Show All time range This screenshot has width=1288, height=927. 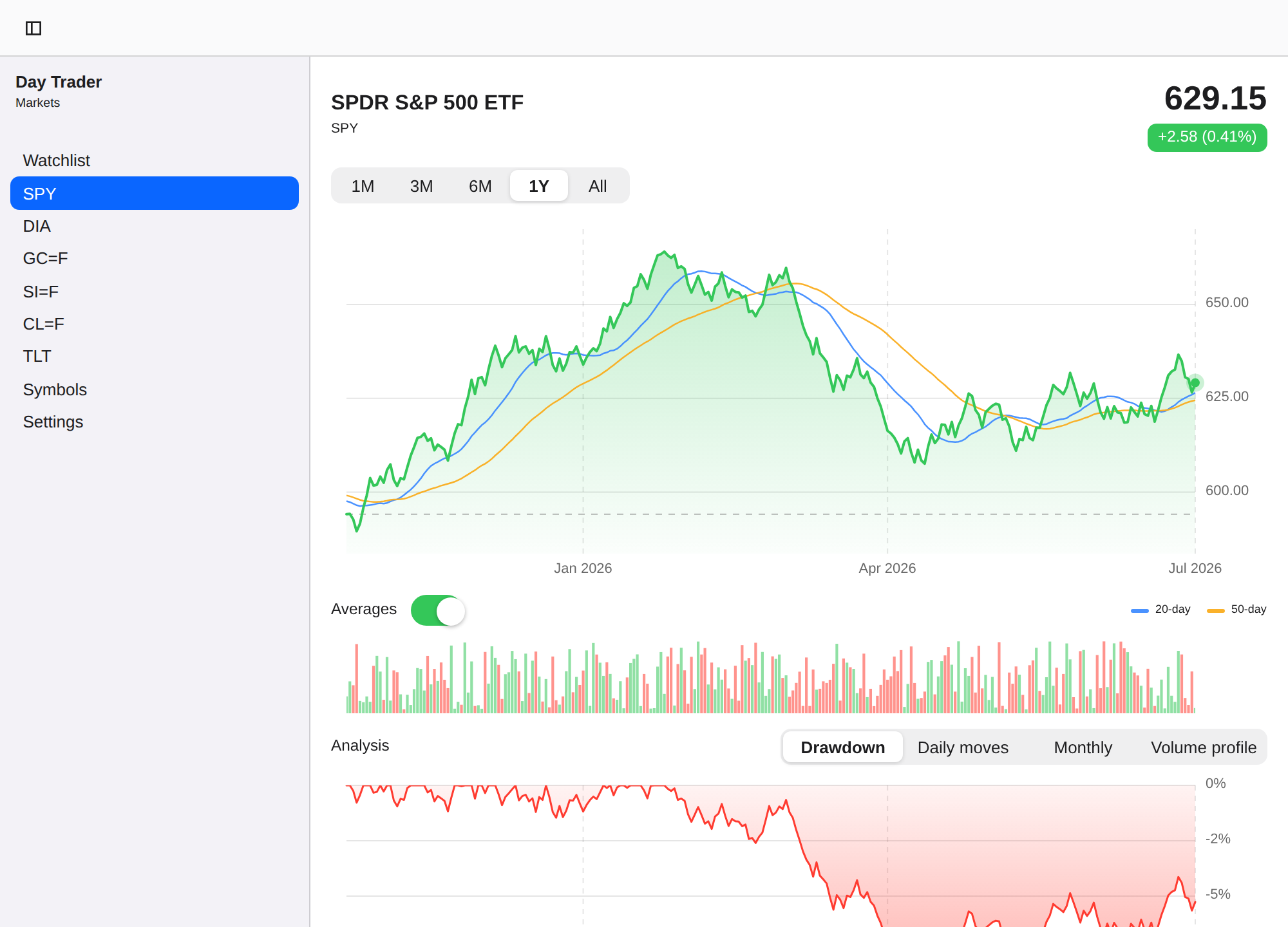click(x=598, y=186)
